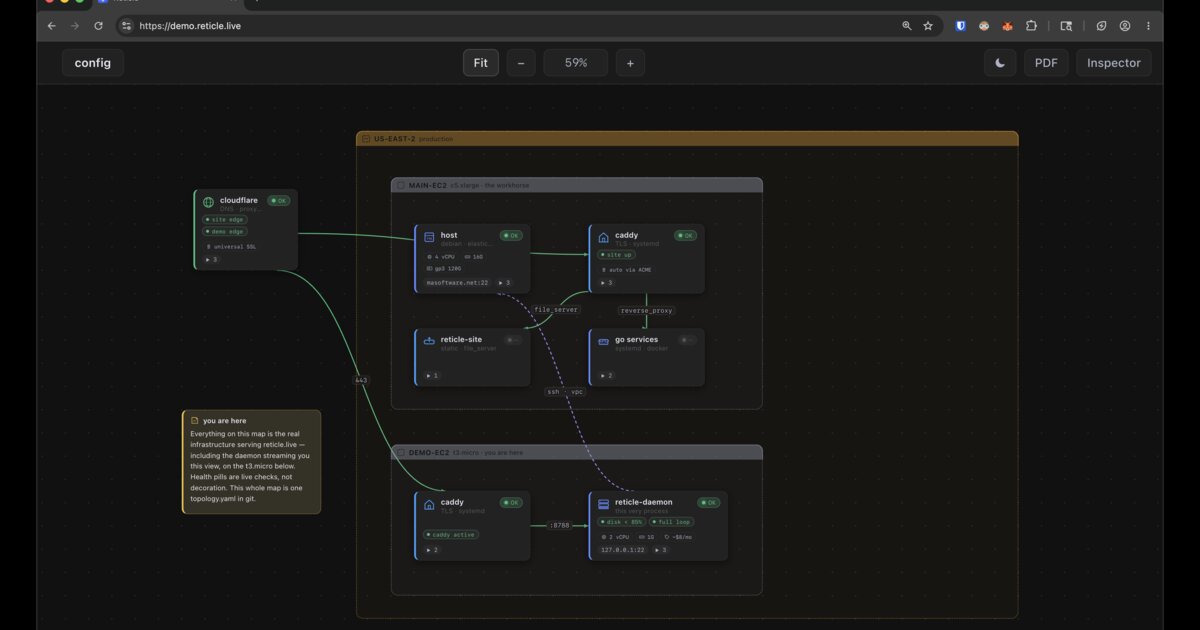Viewport: 1200px width, 630px height.
Task: Click the reticle-site node icon
Action: (429, 341)
